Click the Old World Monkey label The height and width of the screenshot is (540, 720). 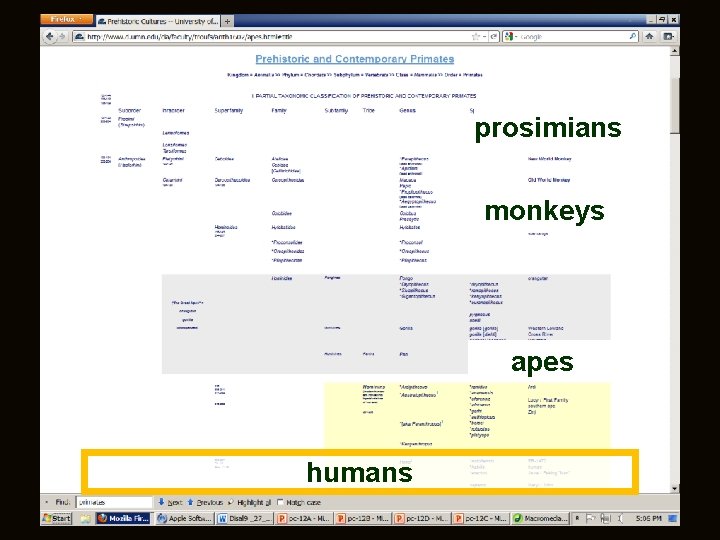tap(549, 180)
